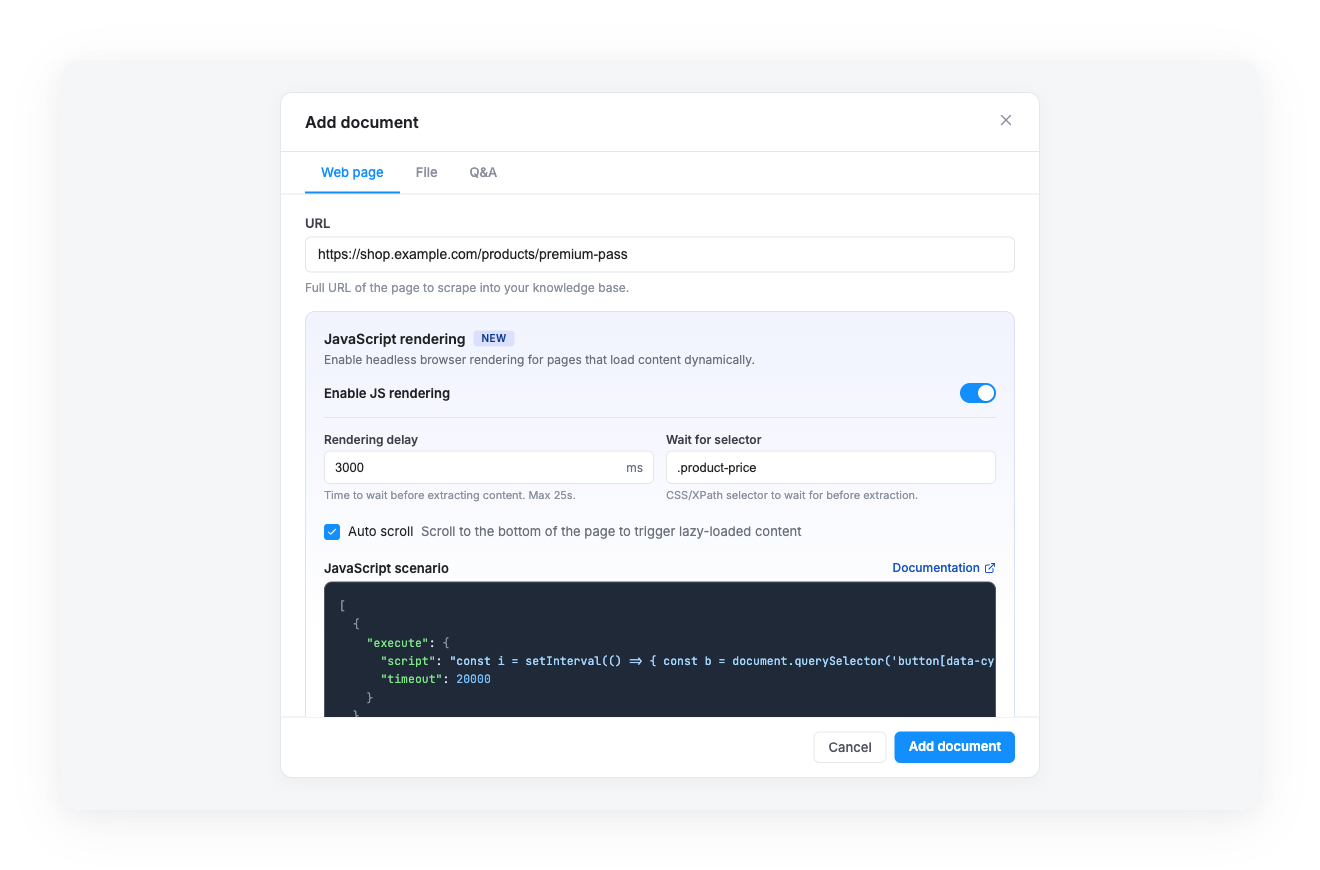Click the "timeout": 20000 line in code
This screenshot has width=1320, height=870.
click(435, 679)
